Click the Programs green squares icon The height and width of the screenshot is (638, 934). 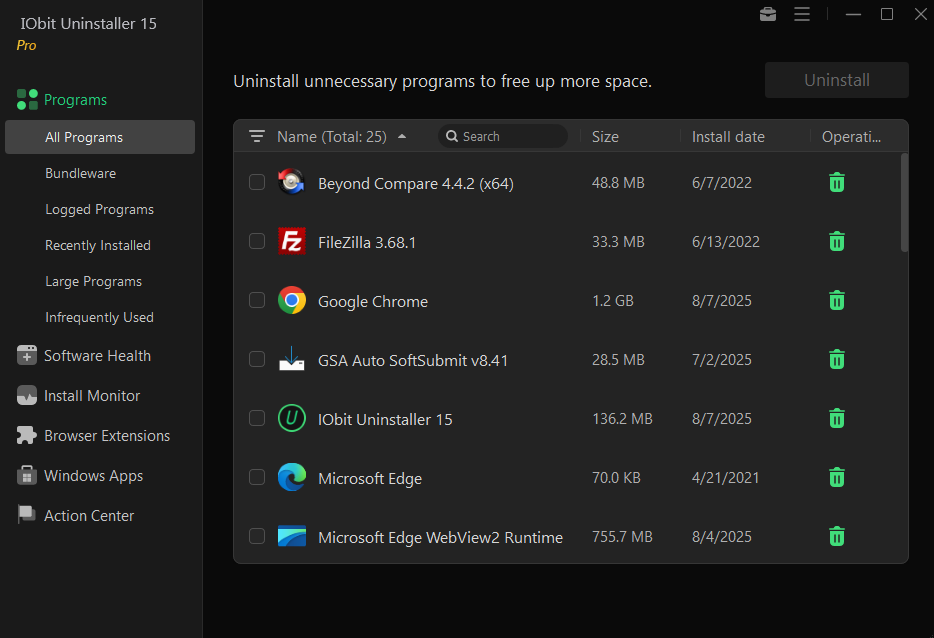(27, 99)
